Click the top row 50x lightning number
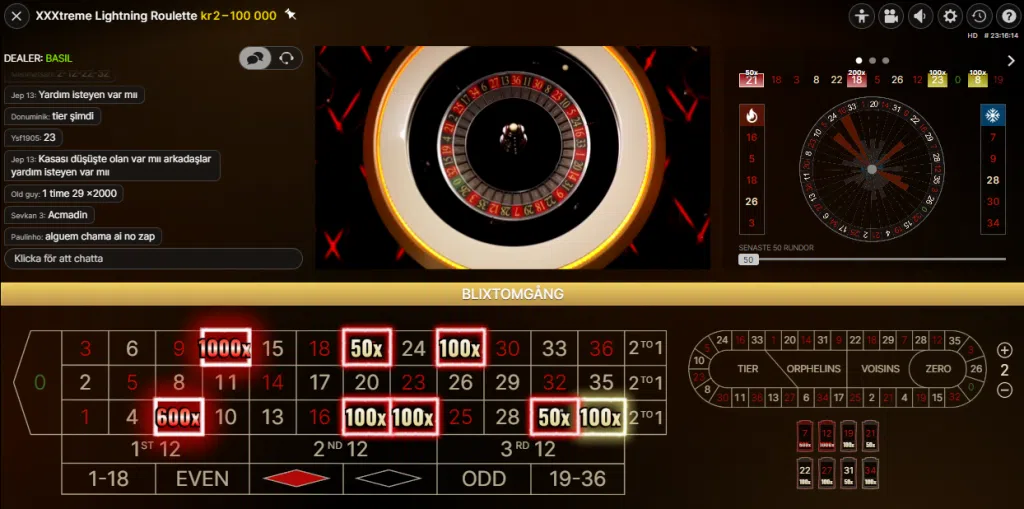Image resolution: width=1024 pixels, height=509 pixels. pyautogui.click(x=366, y=348)
